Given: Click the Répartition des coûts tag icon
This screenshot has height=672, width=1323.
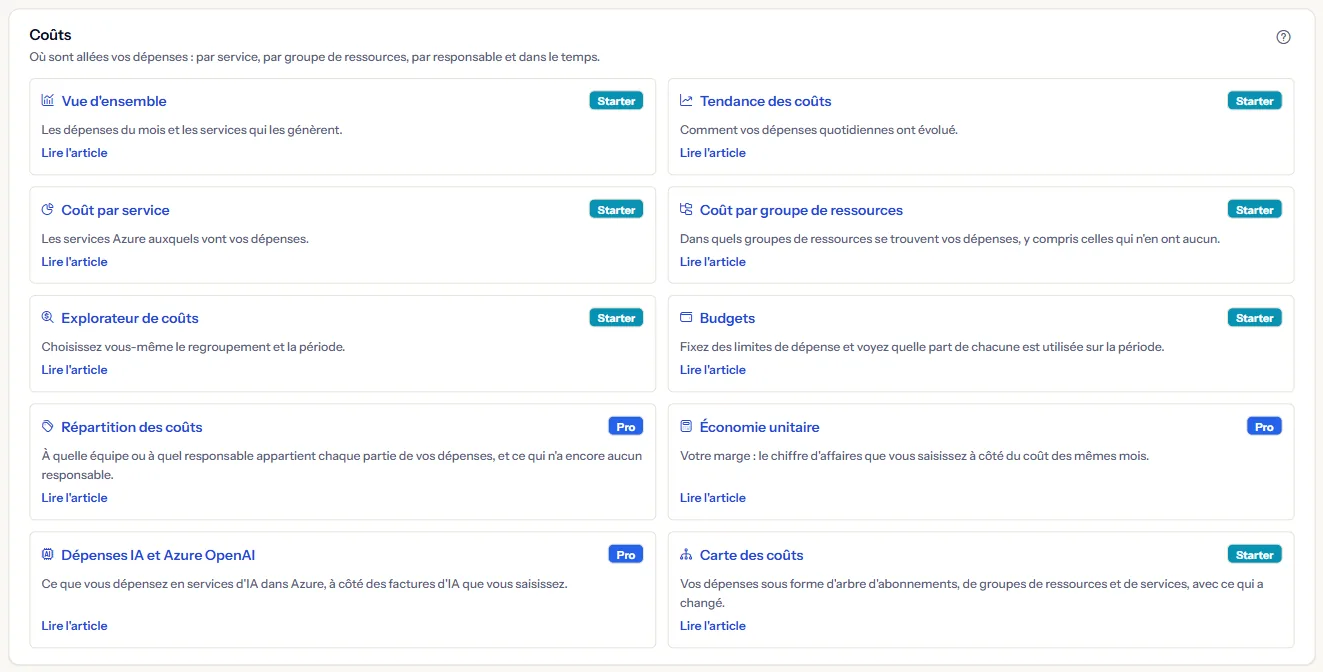Looking at the screenshot, I should point(48,427).
